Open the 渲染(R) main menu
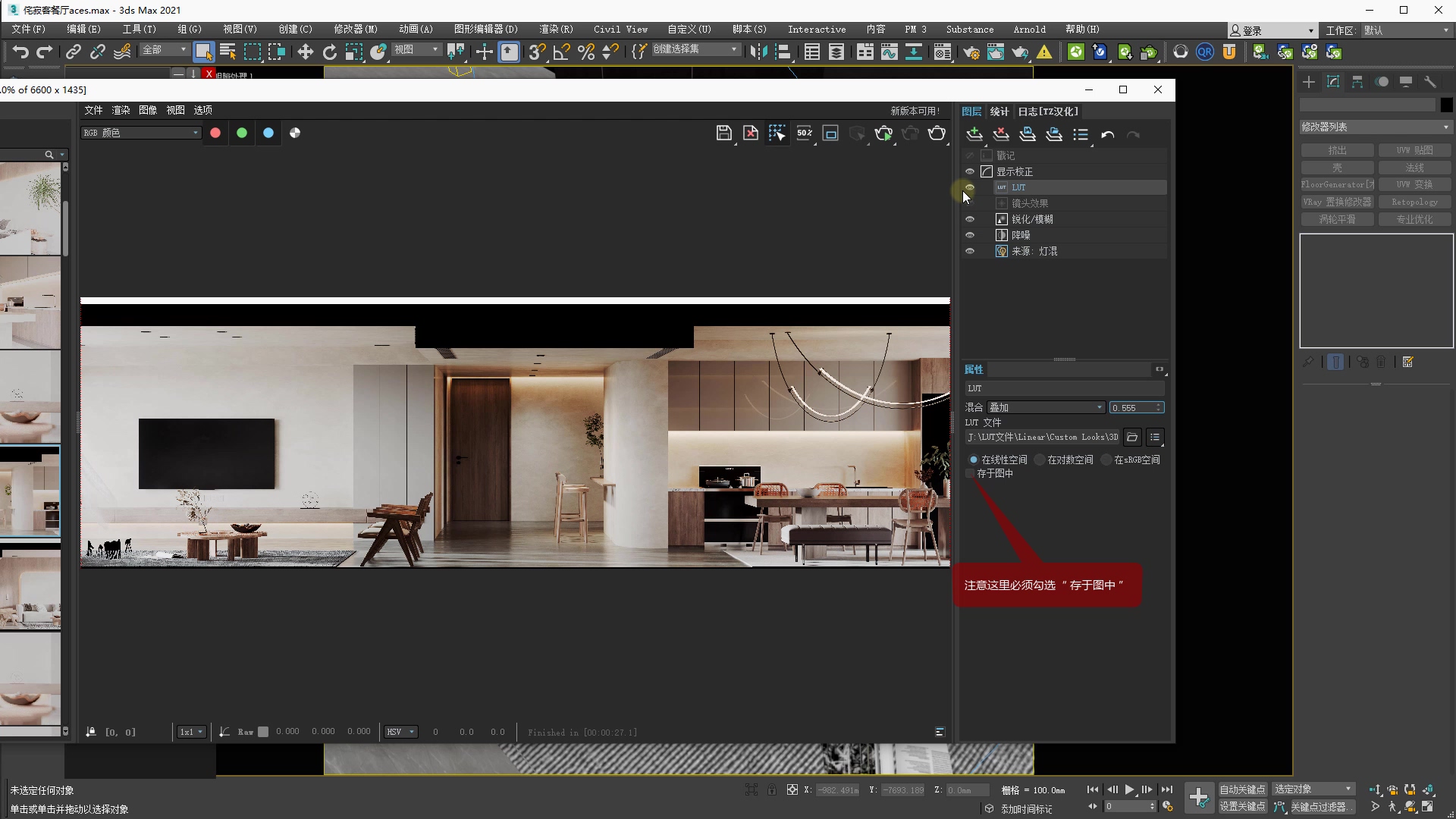The height and width of the screenshot is (819, 1456). (x=555, y=30)
